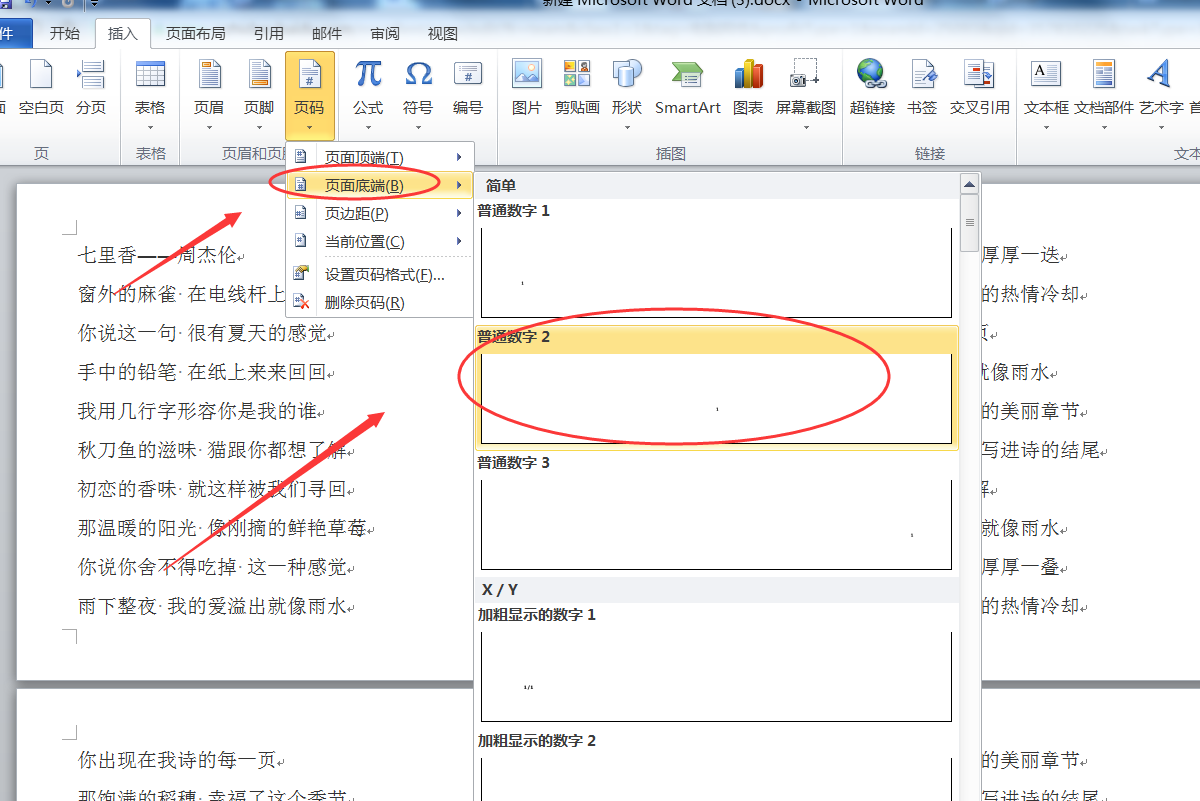Choose Current Position (当前位置) menu item
This screenshot has width=1200, height=801.
(x=379, y=241)
